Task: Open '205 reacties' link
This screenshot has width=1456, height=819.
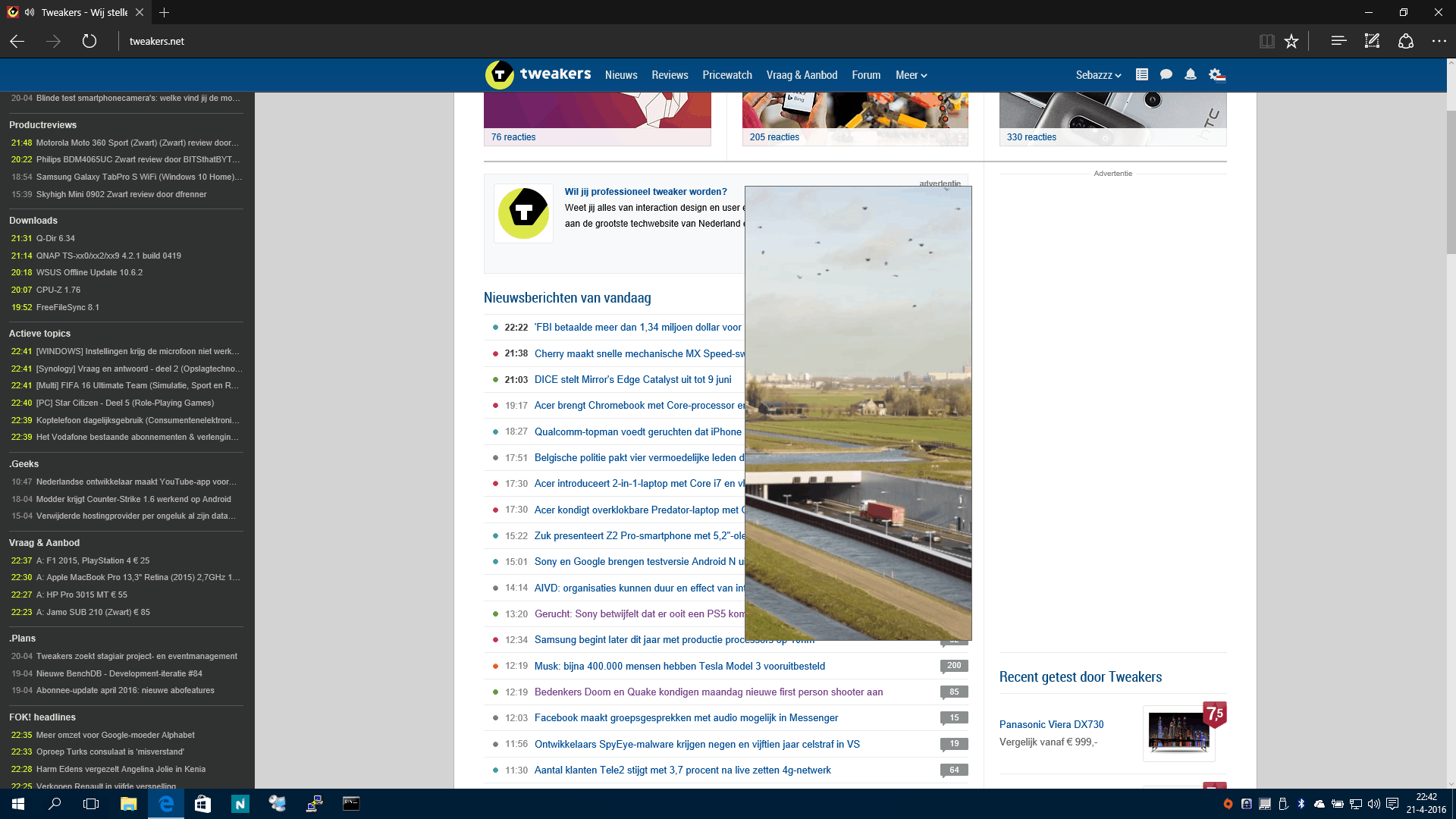Action: (x=774, y=137)
